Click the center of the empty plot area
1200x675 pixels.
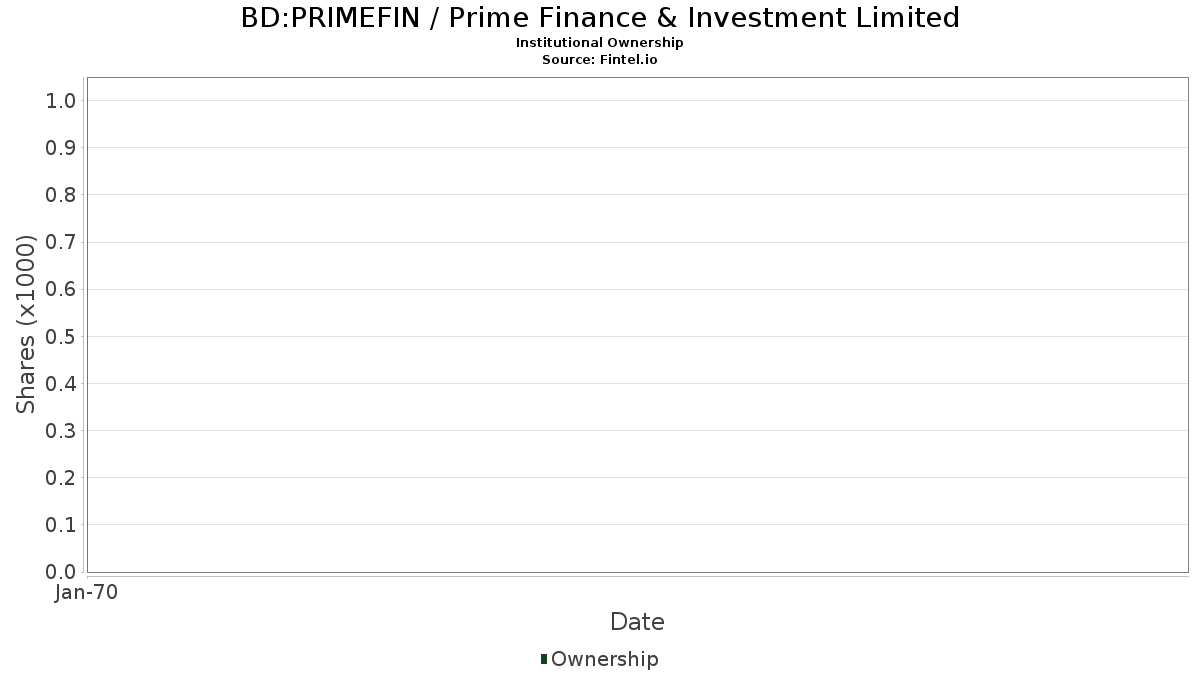coord(637,324)
